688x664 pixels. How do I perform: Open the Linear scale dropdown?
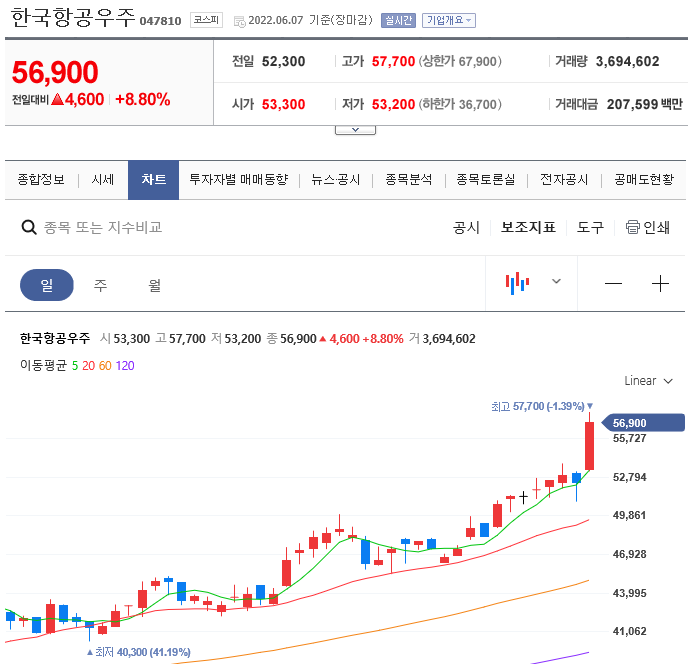tap(648, 380)
